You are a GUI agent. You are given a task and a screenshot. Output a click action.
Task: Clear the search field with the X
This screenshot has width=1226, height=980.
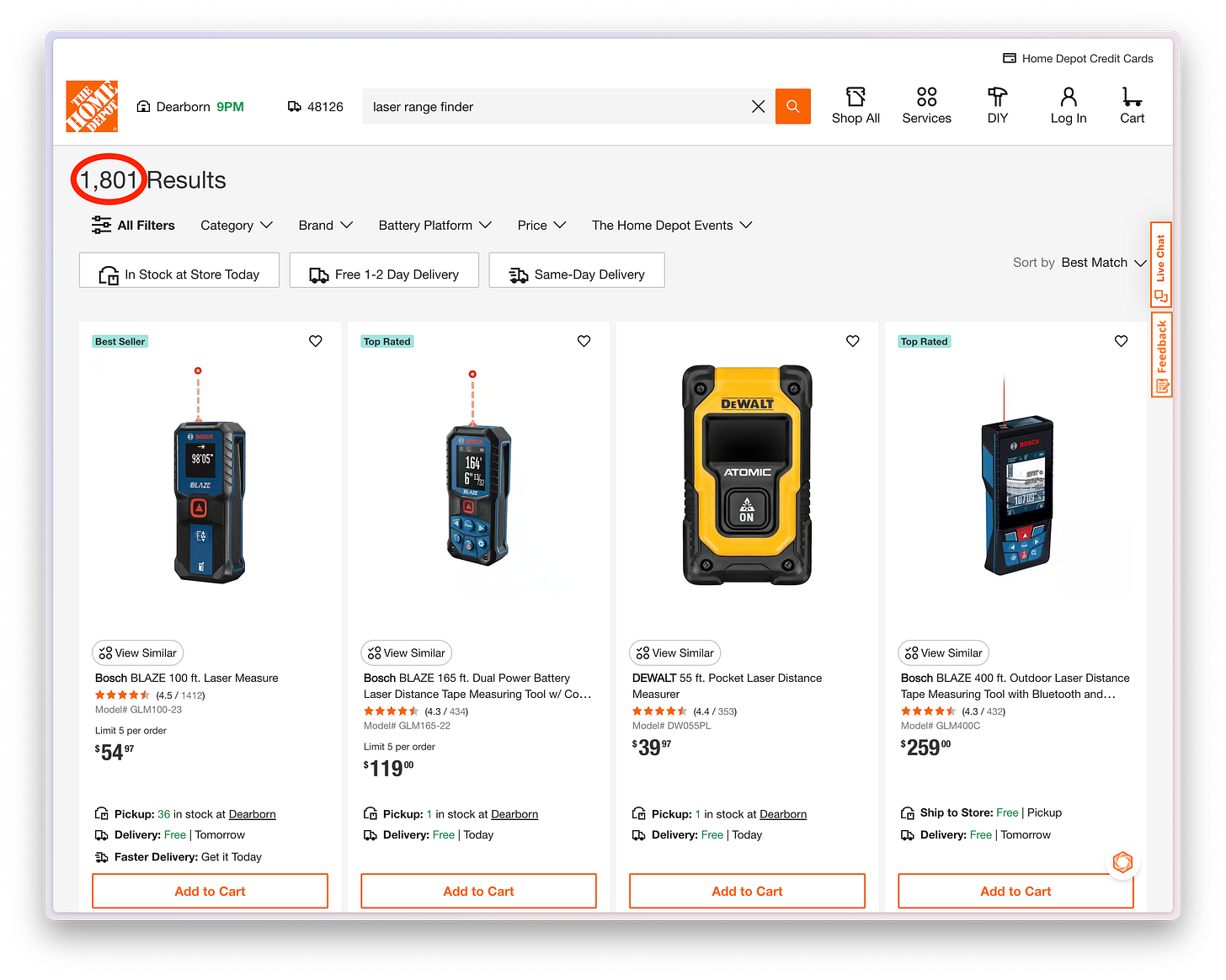(758, 106)
